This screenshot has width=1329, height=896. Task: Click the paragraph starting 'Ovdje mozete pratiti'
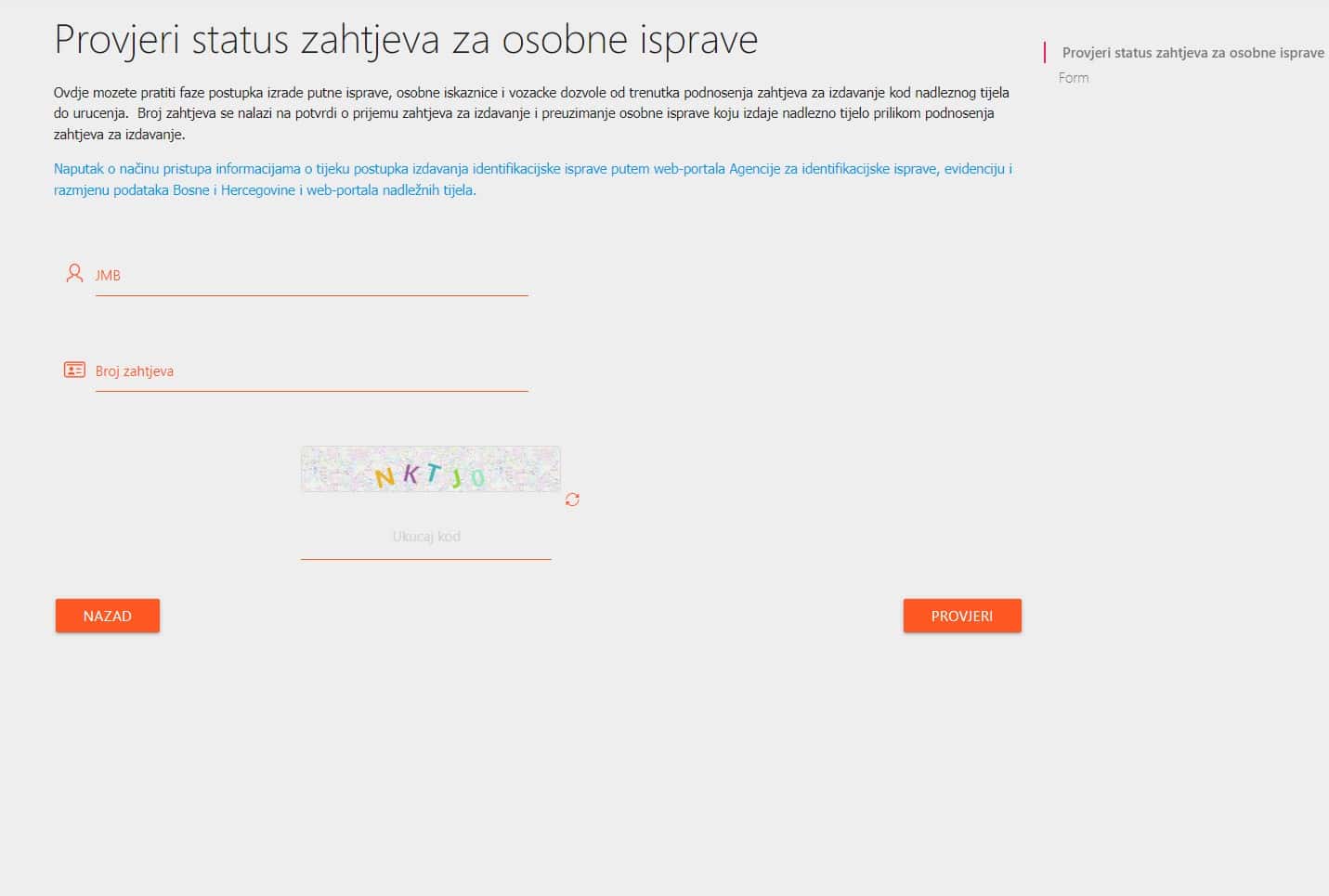coord(530,113)
